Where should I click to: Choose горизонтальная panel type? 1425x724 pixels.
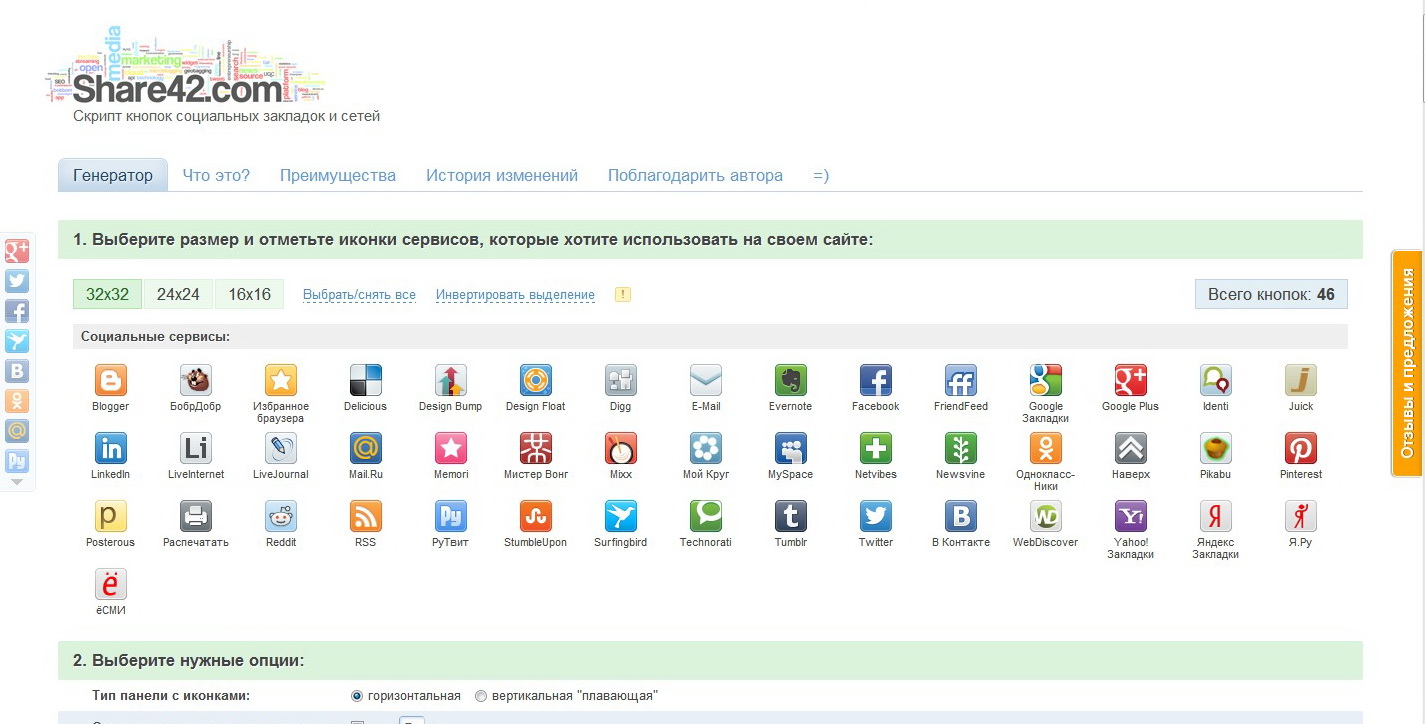point(357,696)
